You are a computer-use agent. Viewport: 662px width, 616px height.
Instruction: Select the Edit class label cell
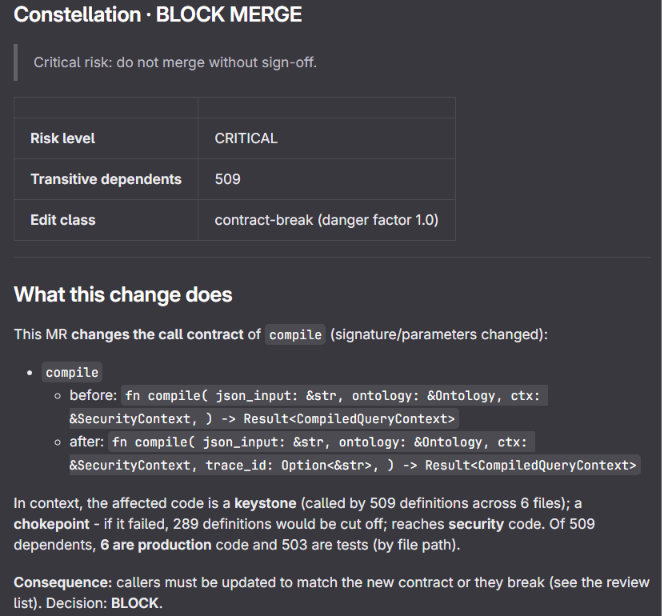coord(106,220)
